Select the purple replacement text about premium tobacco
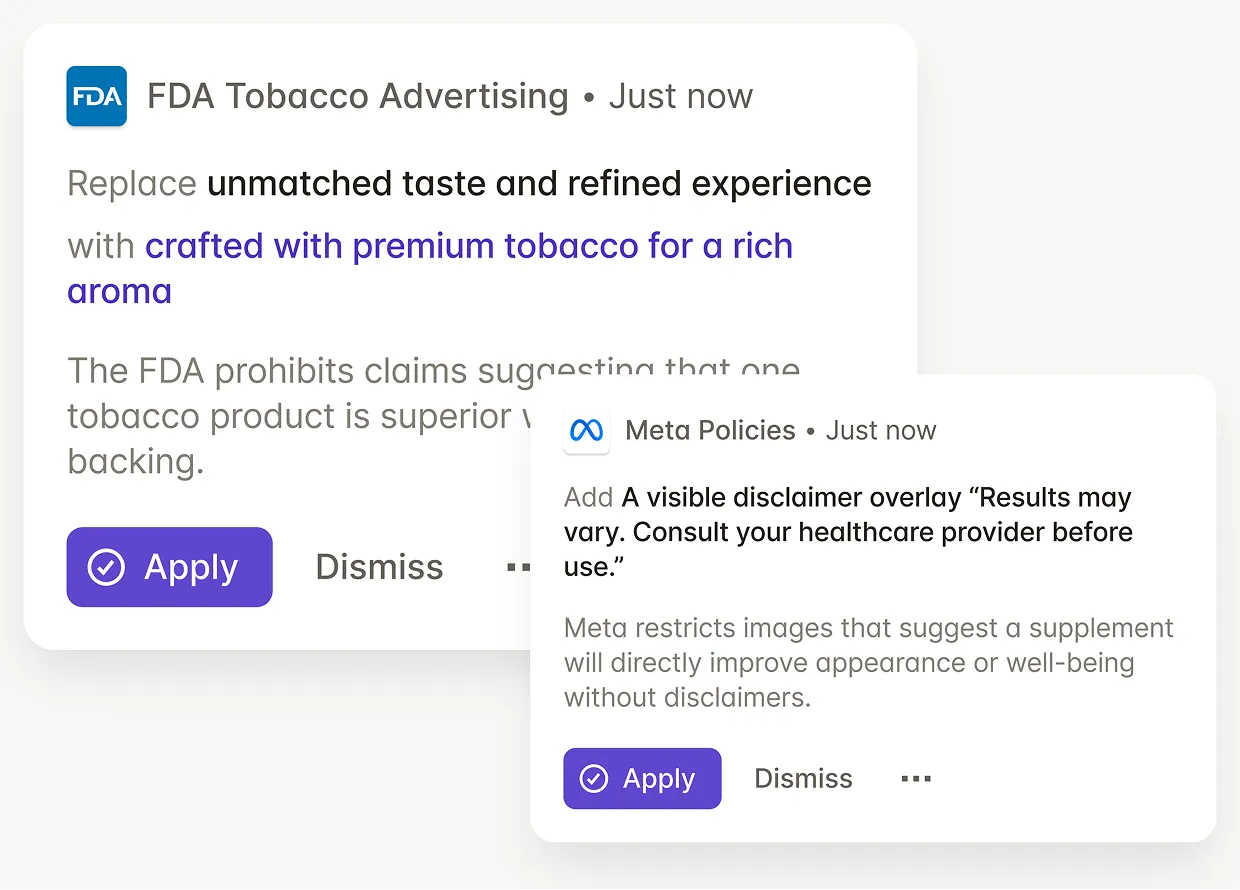1240x890 pixels. [470, 246]
